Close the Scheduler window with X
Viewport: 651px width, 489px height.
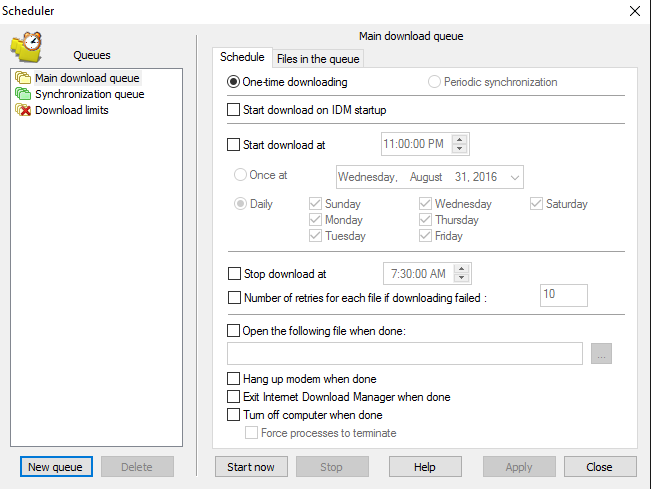(635, 11)
